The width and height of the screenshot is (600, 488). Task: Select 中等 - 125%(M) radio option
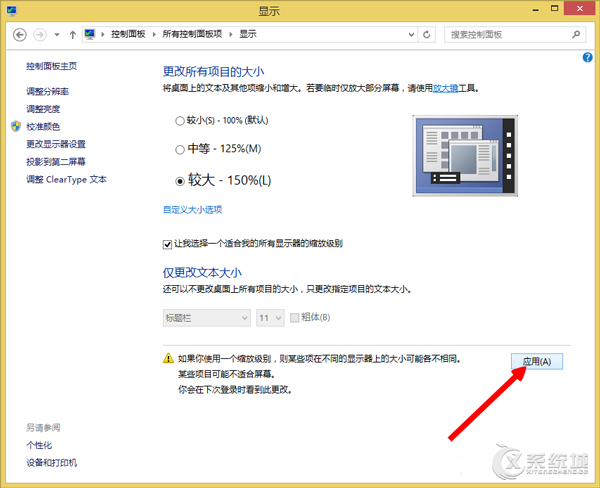click(x=180, y=149)
